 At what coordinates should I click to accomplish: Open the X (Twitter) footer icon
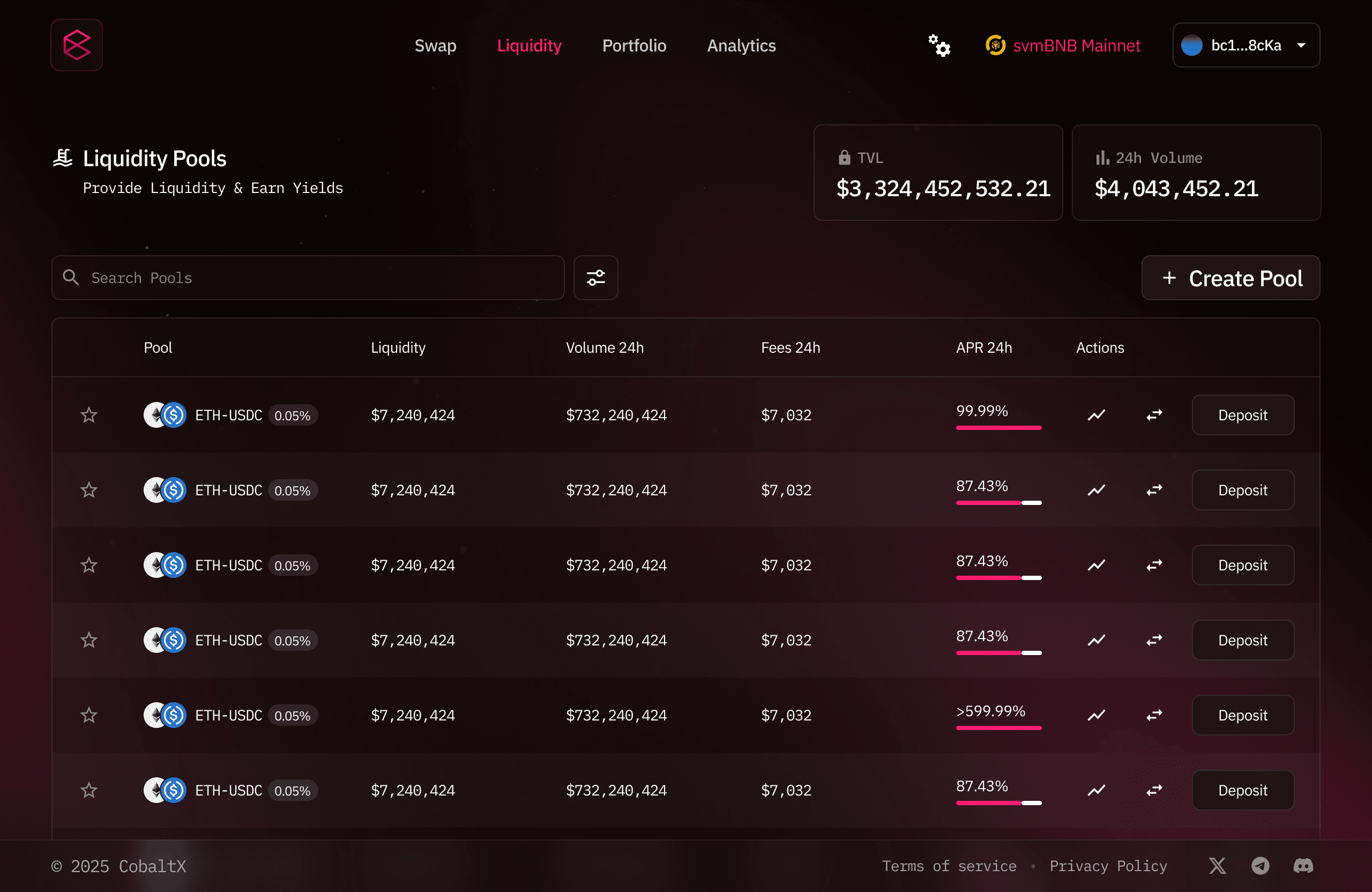(x=1217, y=866)
